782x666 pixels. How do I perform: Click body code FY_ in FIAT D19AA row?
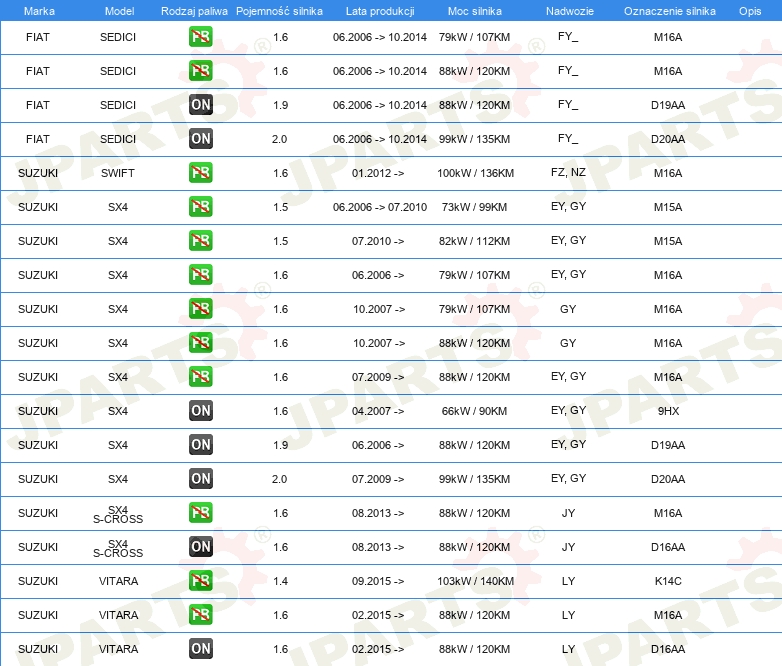pyautogui.click(x=568, y=105)
